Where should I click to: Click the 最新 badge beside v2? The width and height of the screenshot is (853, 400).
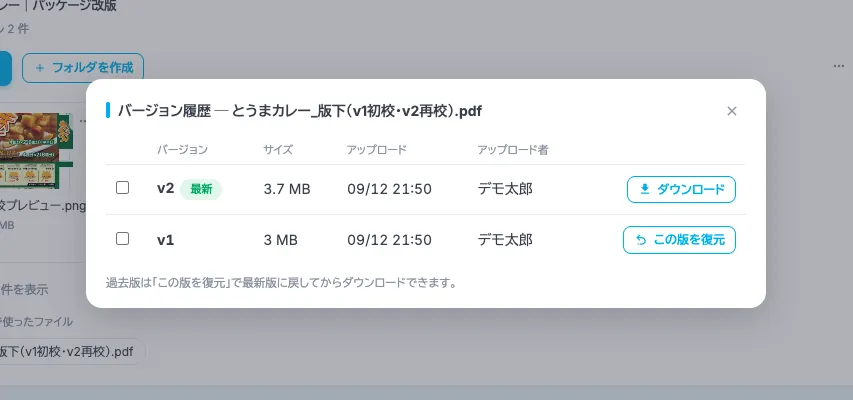pyautogui.click(x=201, y=189)
